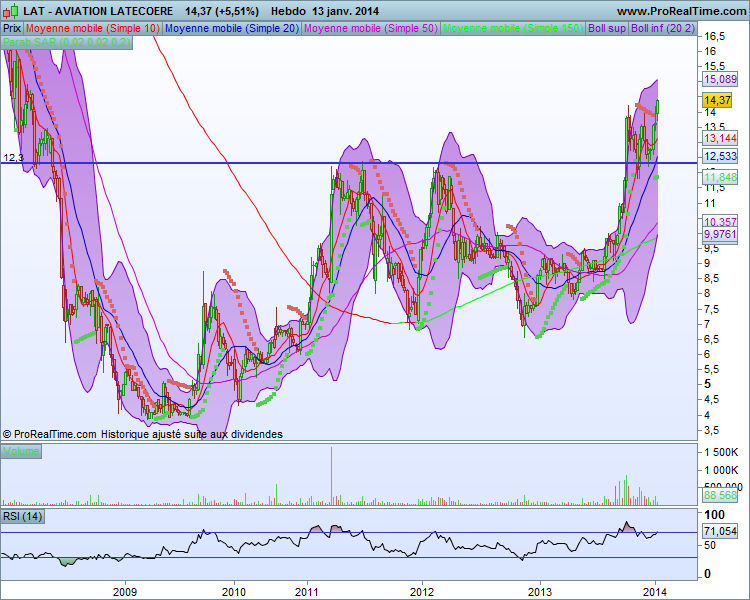Click the volume value 88 568
Screen dimensions: 750x600
click(720, 495)
